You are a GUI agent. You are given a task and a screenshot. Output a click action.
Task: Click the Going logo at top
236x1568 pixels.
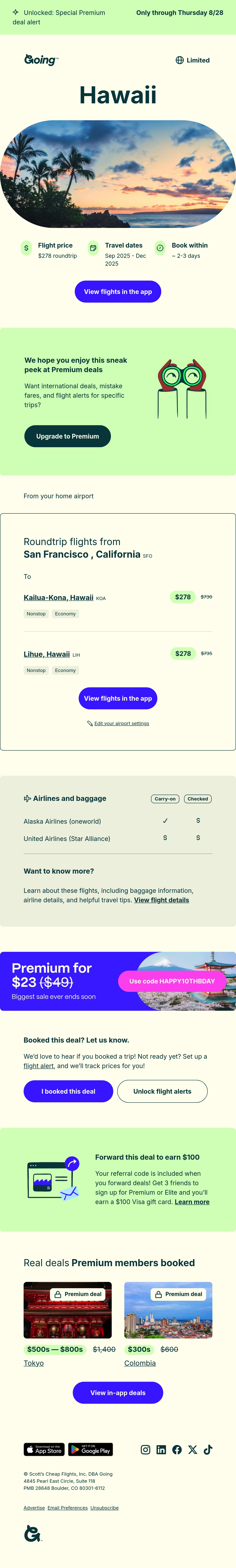pyautogui.click(x=41, y=60)
